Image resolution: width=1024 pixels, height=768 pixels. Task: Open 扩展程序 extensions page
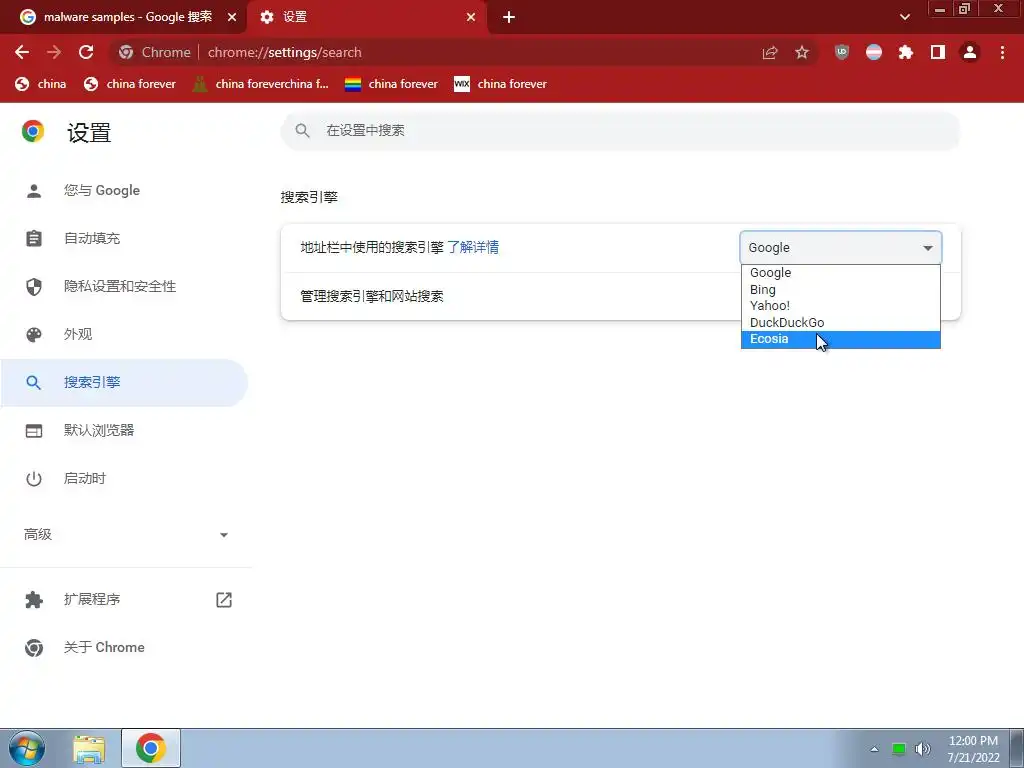(x=124, y=600)
